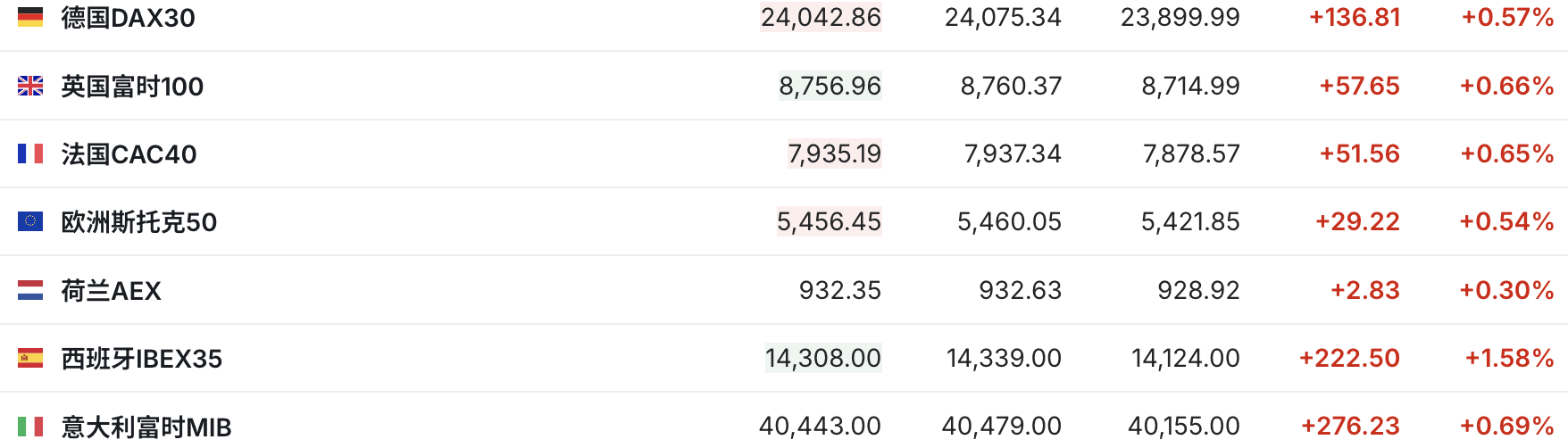Open the 法国CAC40 index page
The width and height of the screenshot is (1568, 448).
129,154
